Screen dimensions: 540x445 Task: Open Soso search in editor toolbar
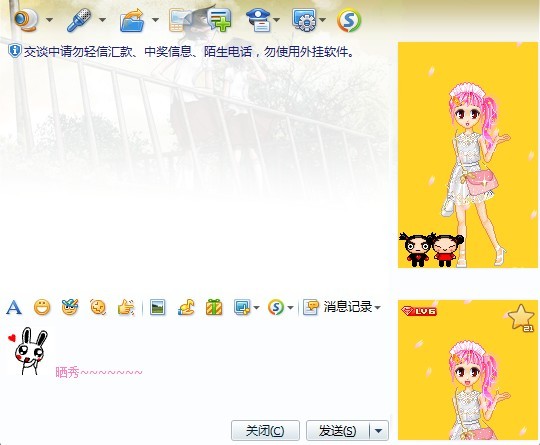pyautogui.click(x=276, y=307)
